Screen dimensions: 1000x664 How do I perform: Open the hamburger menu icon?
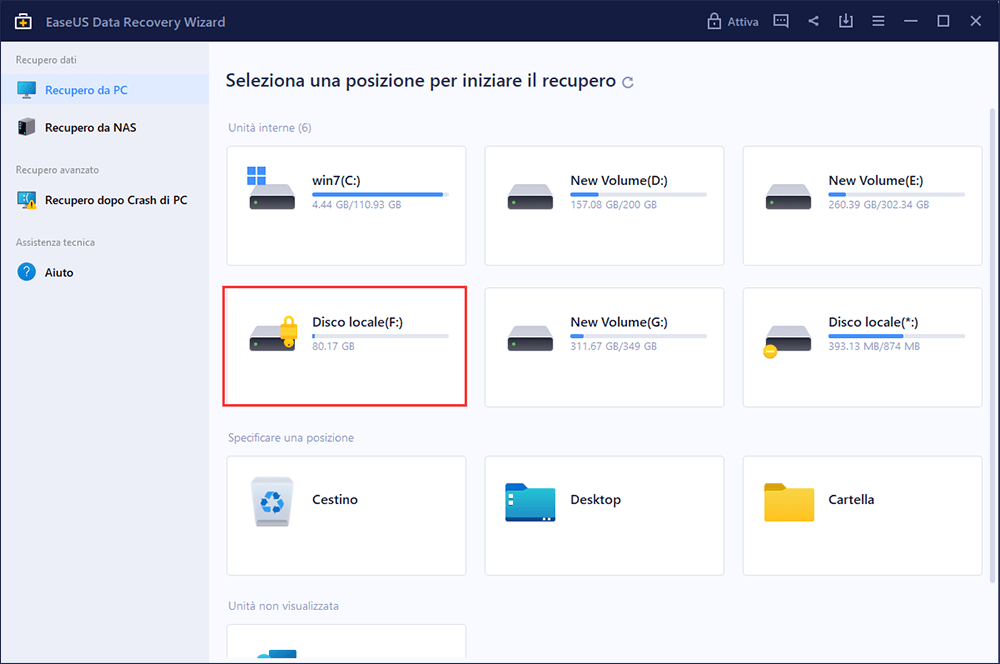(x=878, y=21)
